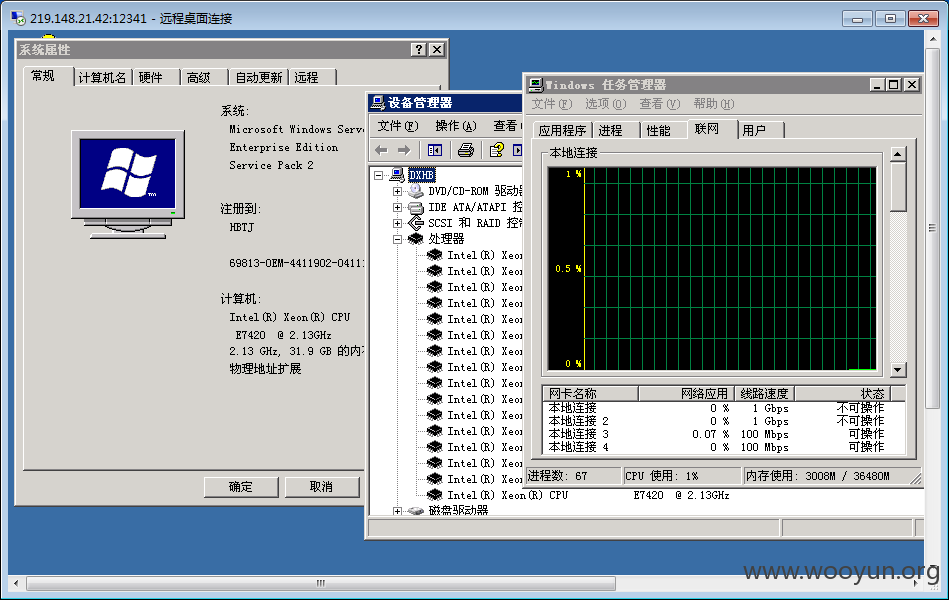Click the Task Manager title bar icon
Image resolution: width=949 pixels, height=600 pixels.
coord(536,85)
